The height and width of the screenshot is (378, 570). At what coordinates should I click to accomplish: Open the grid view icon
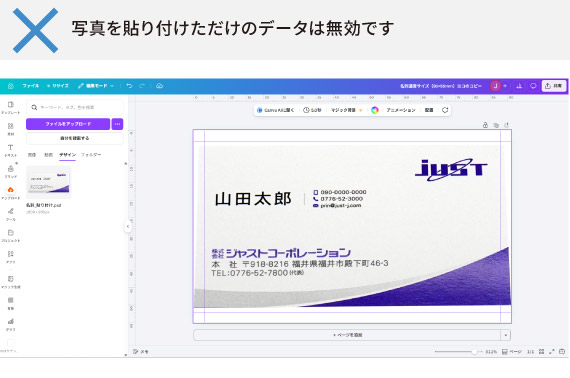542,352
